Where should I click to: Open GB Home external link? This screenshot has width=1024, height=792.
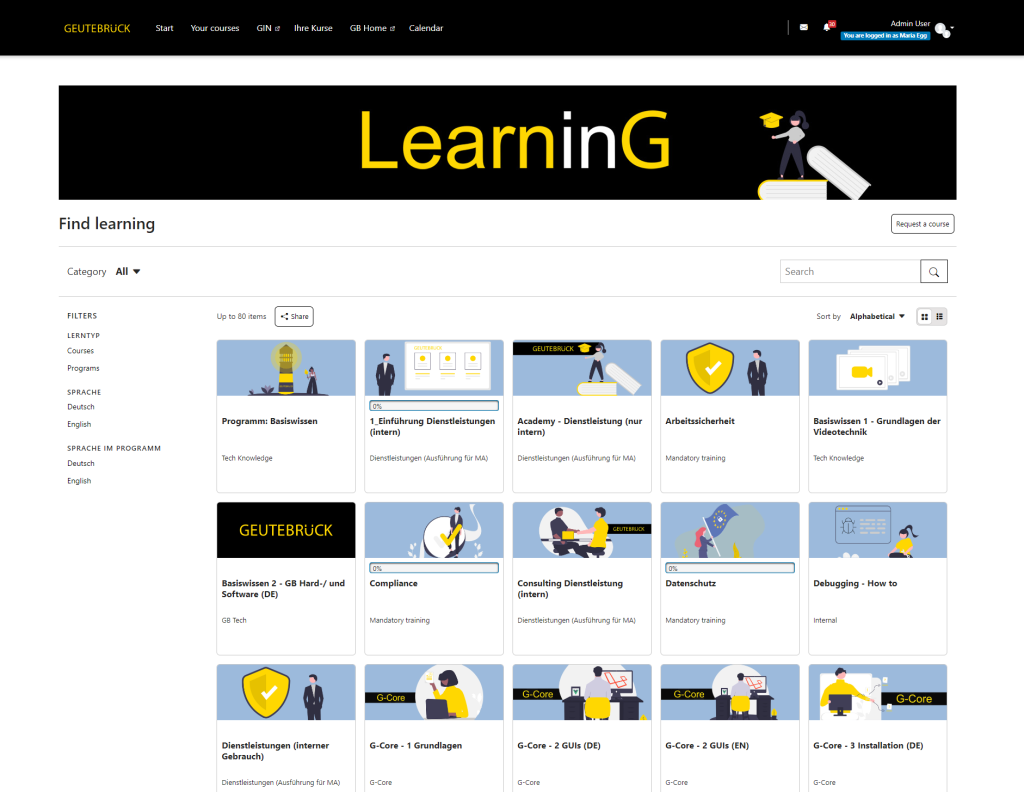click(x=372, y=28)
